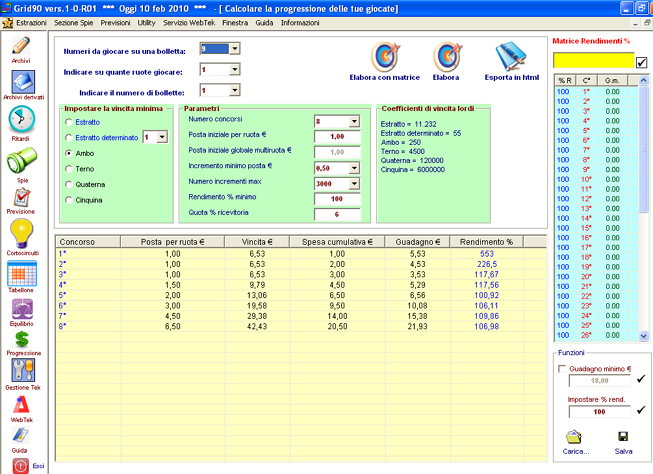653x474 pixels.
Task: Click the matrix list scroll down arrow
Action: tap(643, 336)
